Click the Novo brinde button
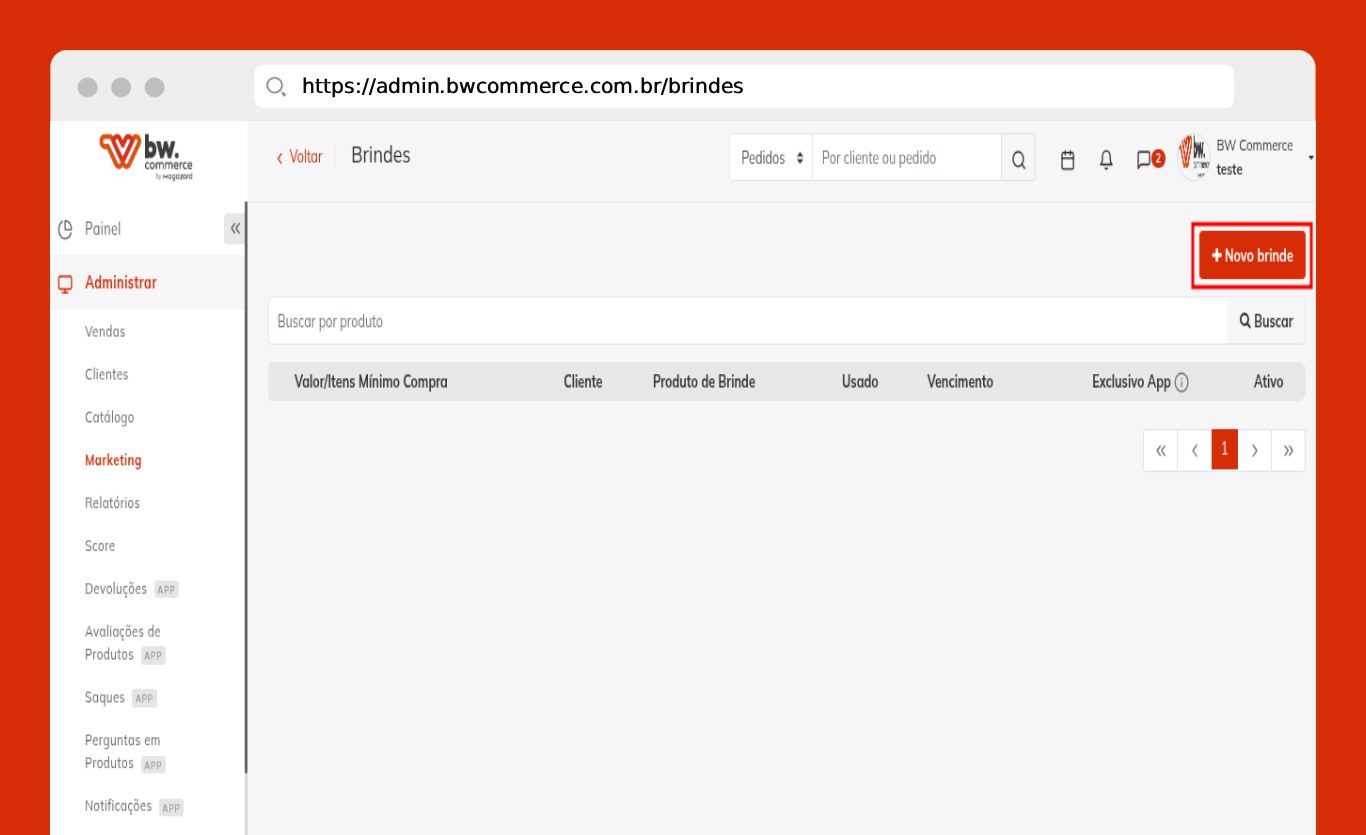Image resolution: width=1366 pixels, height=835 pixels. [x=1252, y=256]
